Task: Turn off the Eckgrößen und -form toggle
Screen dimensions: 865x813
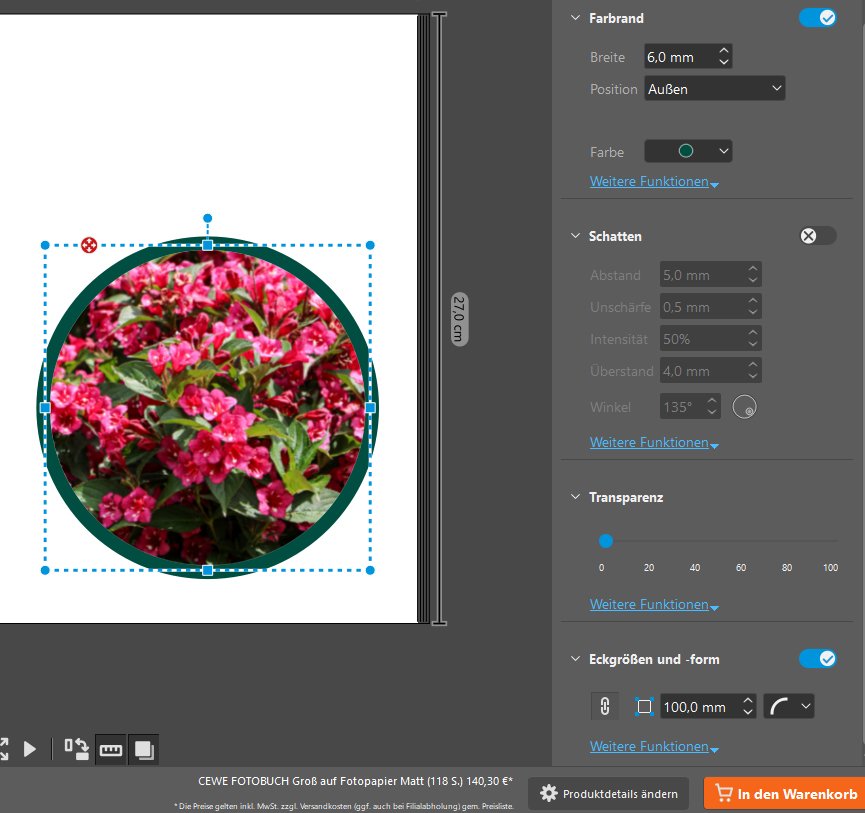Action: click(x=817, y=659)
